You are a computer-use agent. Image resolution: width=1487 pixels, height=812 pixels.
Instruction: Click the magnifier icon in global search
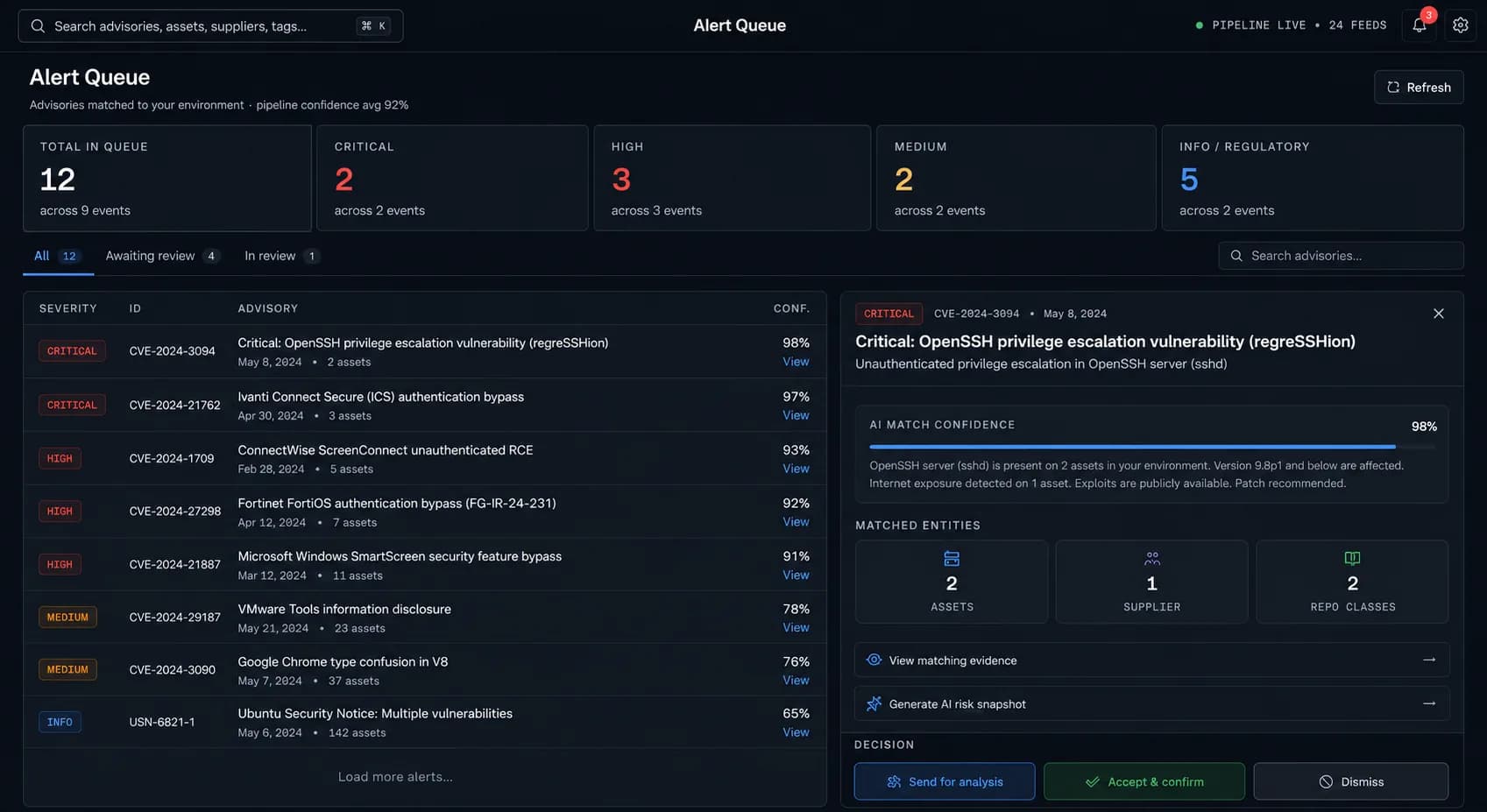pyautogui.click(x=38, y=26)
